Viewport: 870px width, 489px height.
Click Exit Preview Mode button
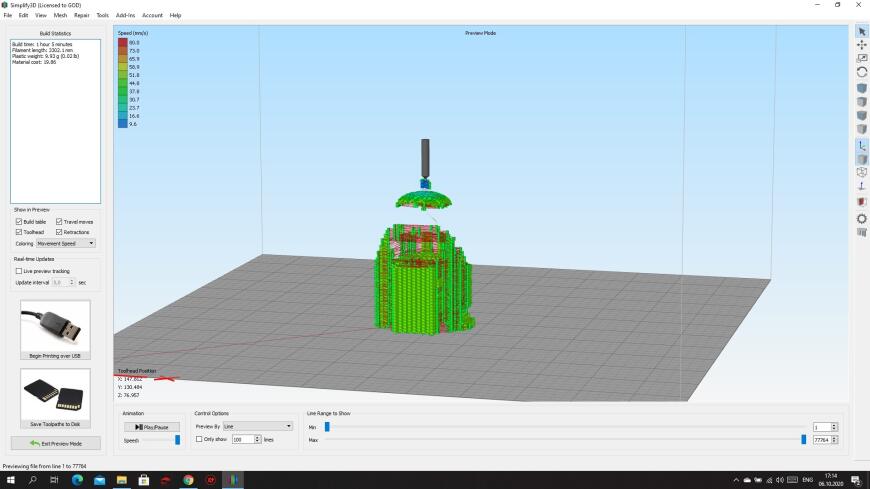coord(55,443)
